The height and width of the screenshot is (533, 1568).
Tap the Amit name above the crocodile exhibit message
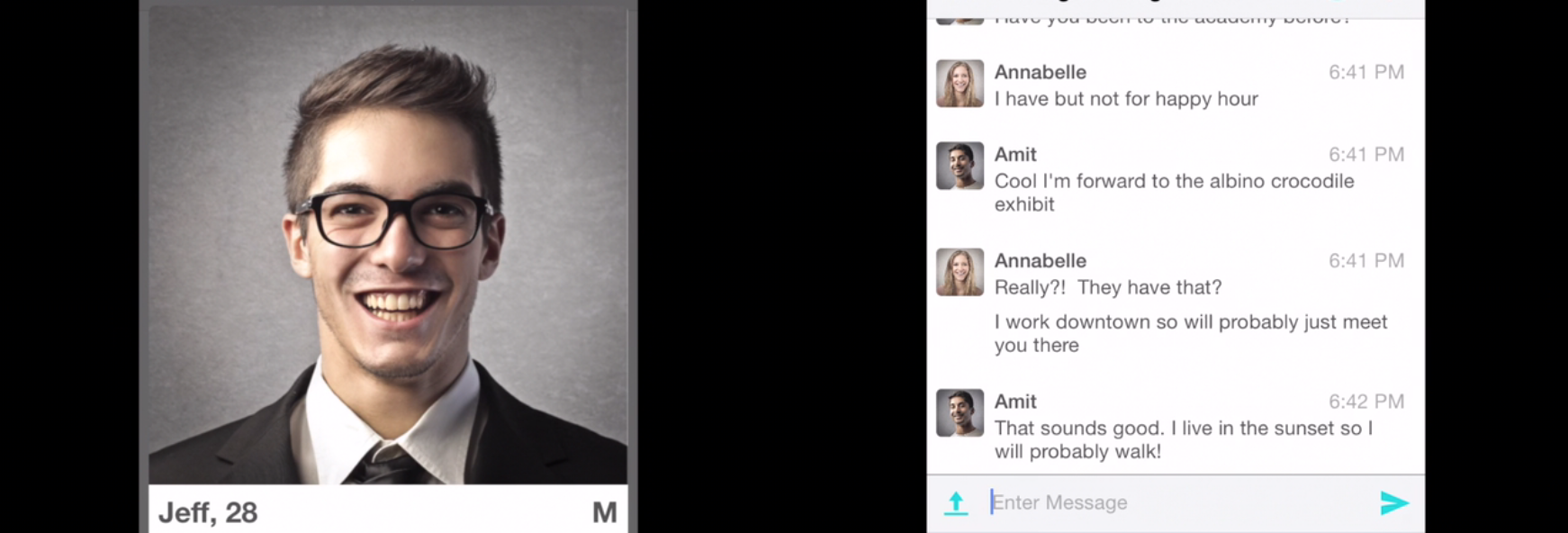(1015, 155)
